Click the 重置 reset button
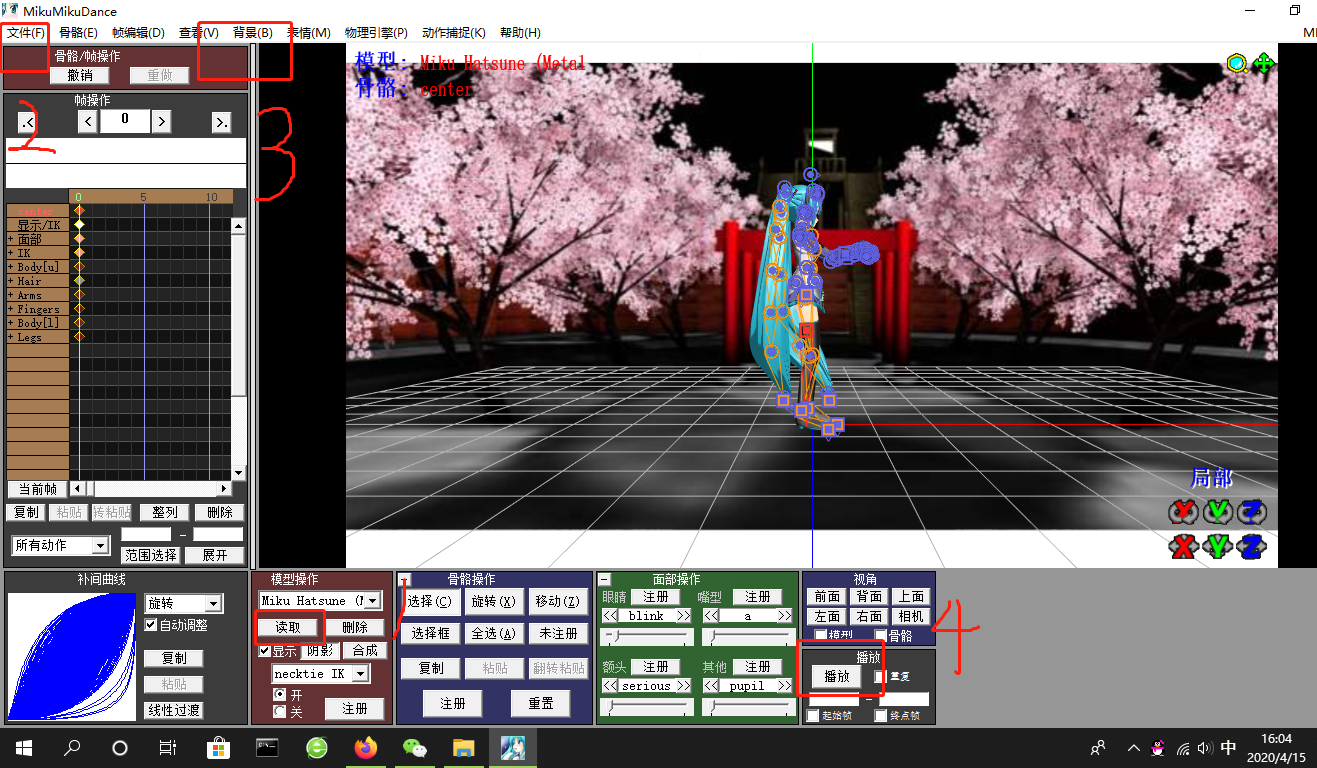Image resolution: width=1317 pixels, height=768 pixels. (541, 703)
